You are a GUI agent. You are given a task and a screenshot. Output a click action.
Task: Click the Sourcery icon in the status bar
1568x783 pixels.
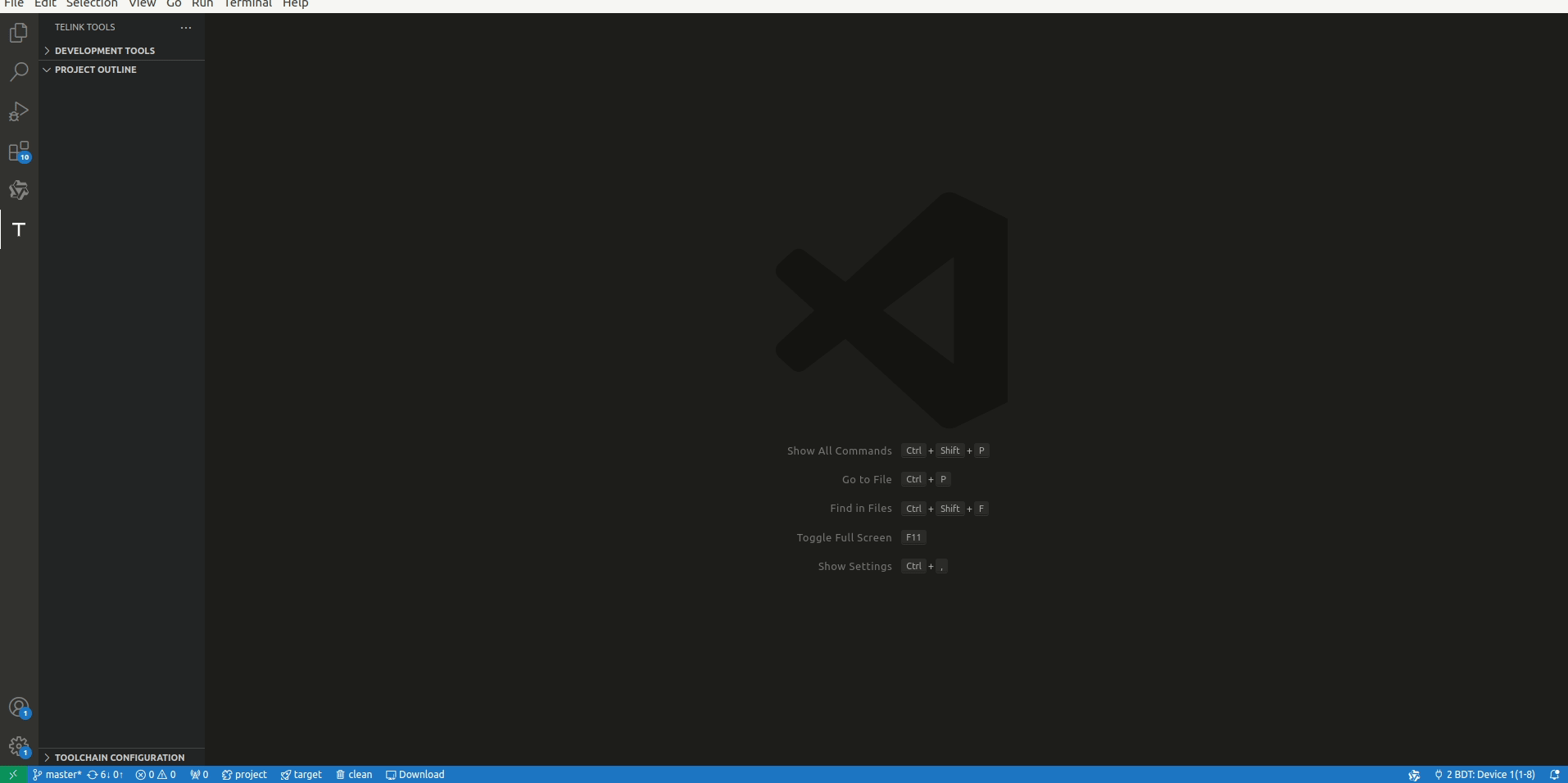coord(1414,775)
